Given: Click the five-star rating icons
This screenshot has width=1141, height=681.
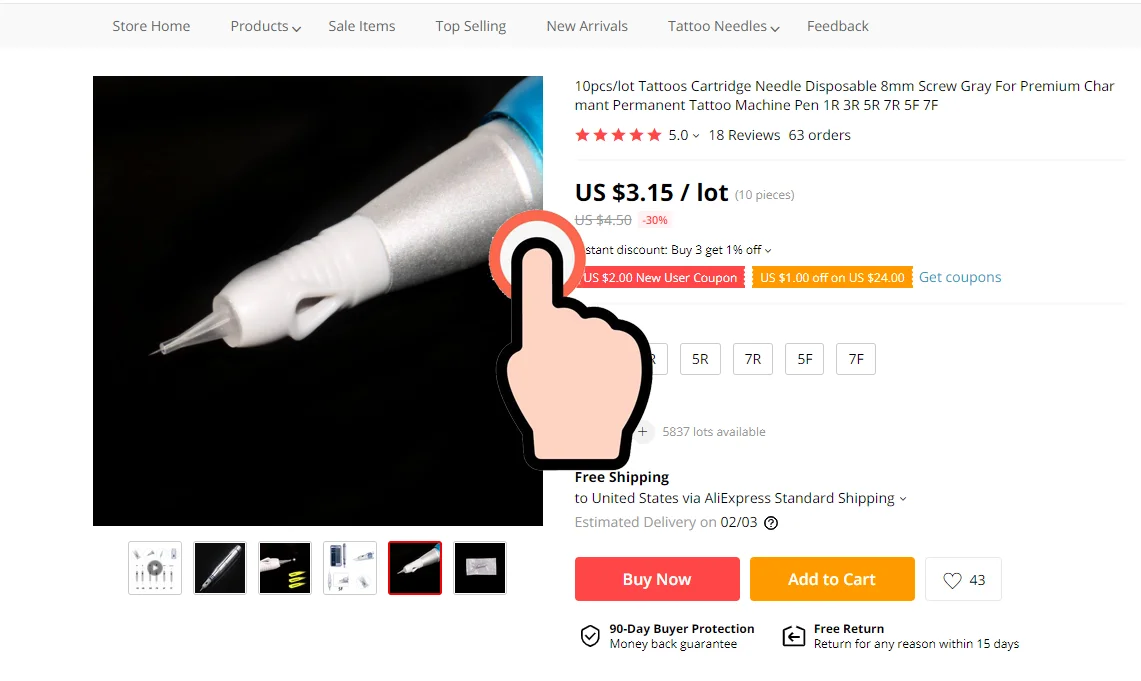Looking at the screenshot, I should tap(618, 135).
